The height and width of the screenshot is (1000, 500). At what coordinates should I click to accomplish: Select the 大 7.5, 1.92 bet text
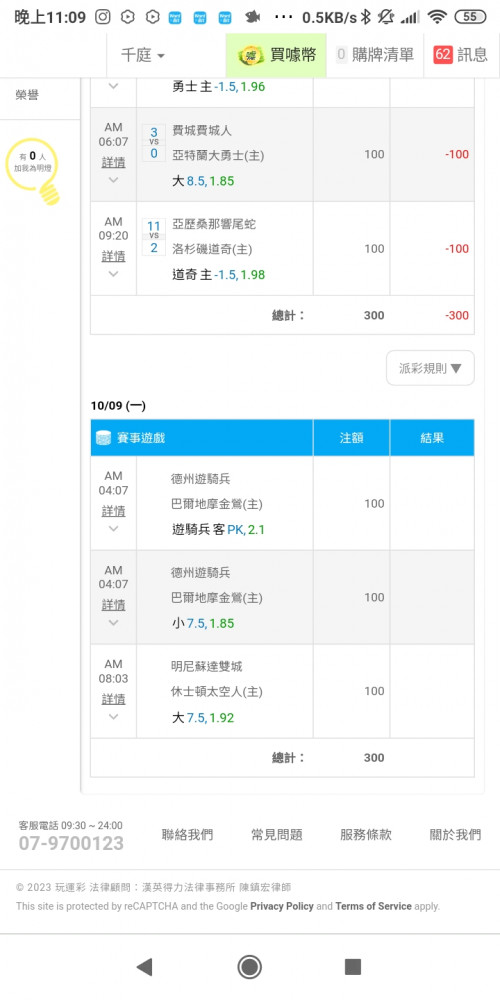(203, 718)
